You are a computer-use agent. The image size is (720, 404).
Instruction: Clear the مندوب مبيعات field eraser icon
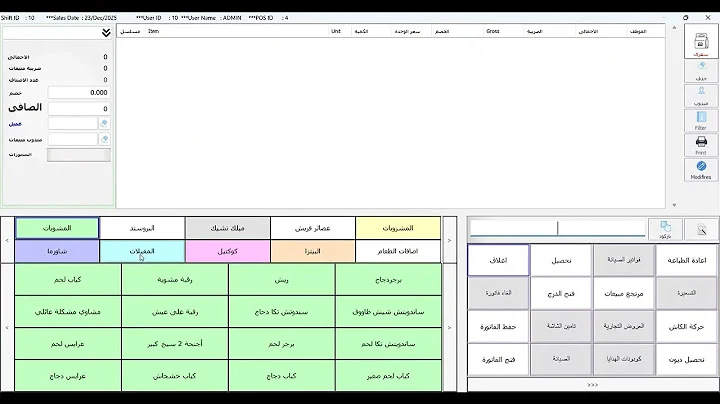click(104, 139)
